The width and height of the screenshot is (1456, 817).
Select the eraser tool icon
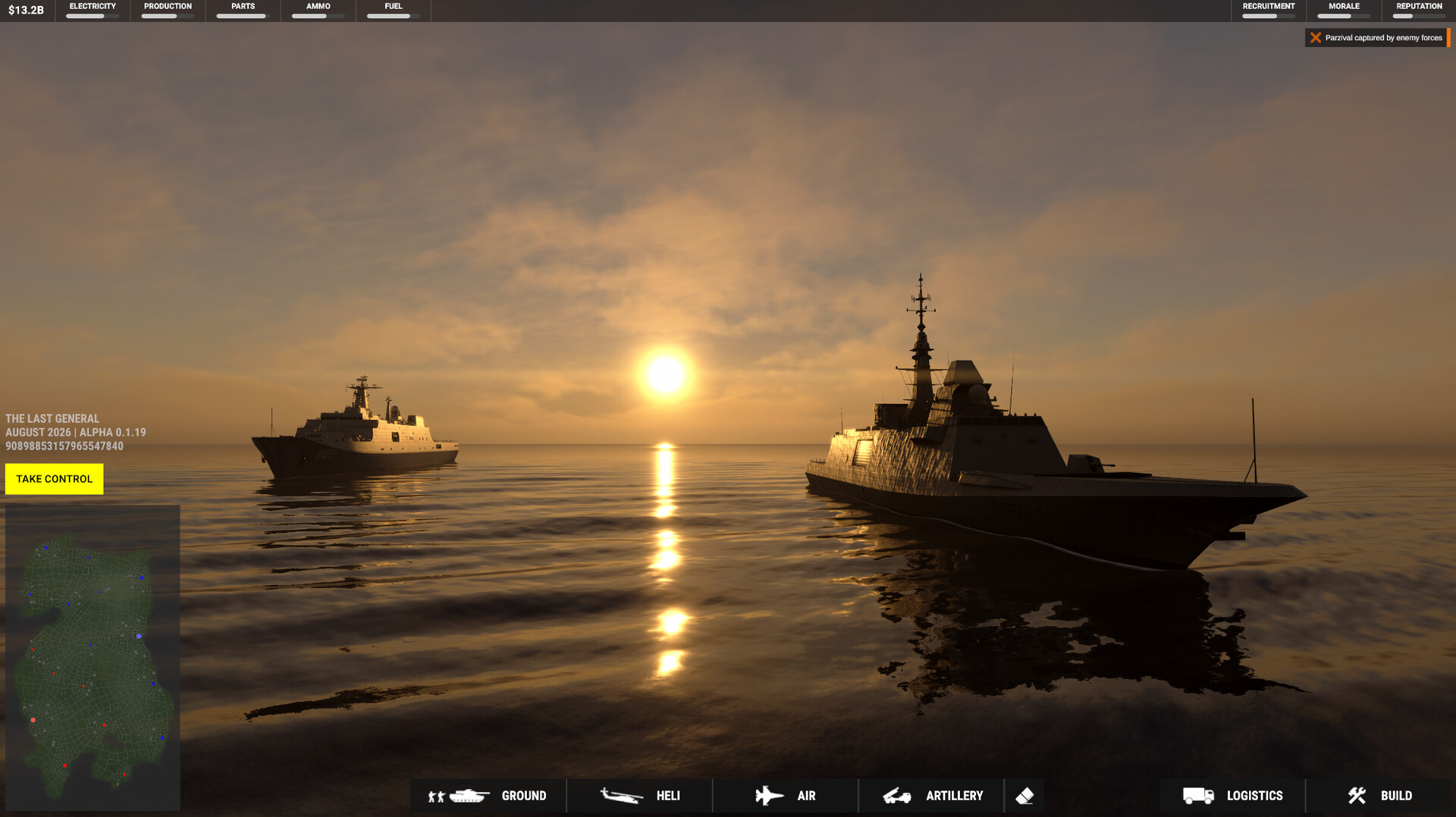click(x=1025, y=796)
